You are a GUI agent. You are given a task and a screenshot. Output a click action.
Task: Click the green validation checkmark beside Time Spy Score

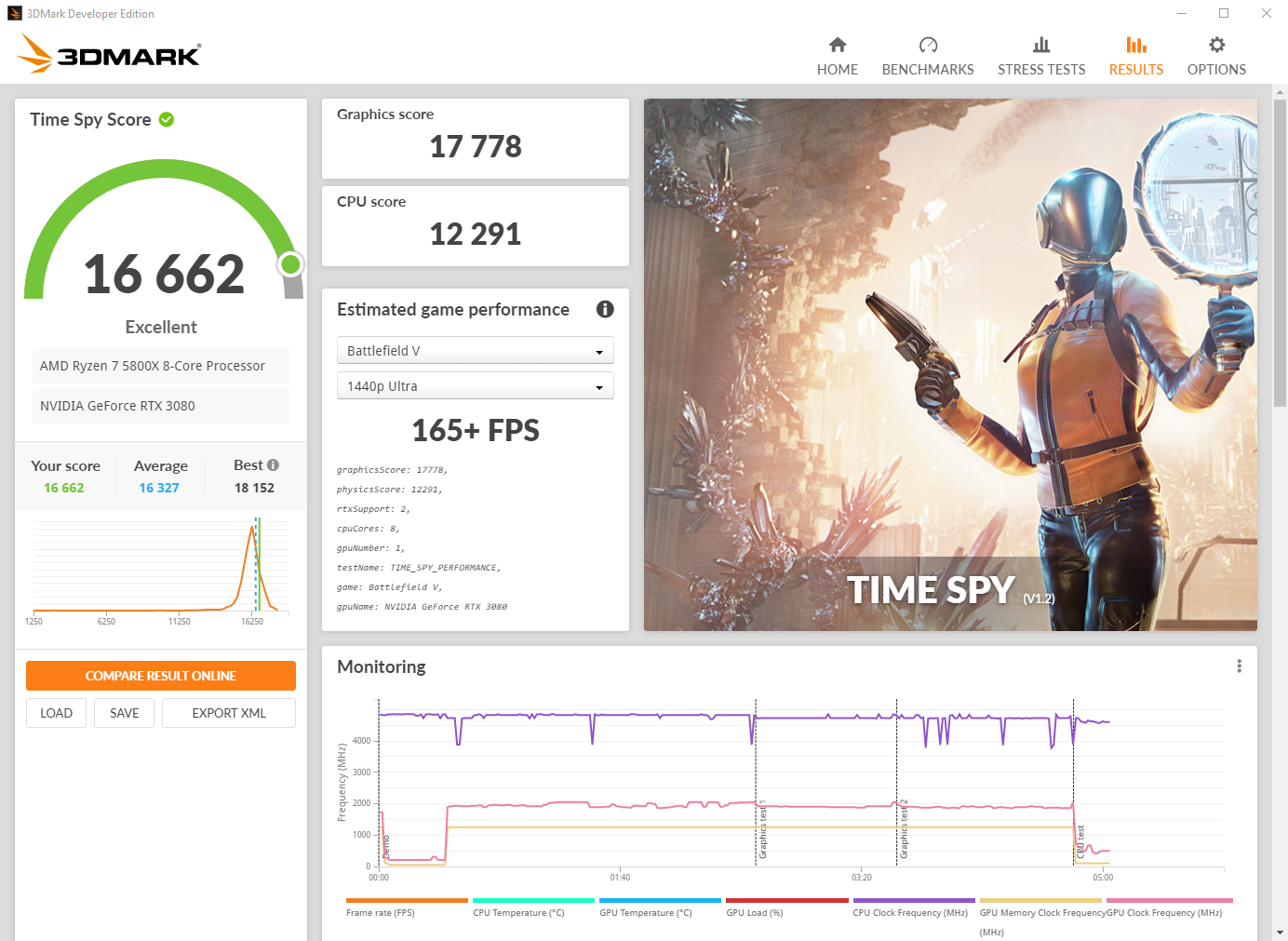(x=167, y=119)
